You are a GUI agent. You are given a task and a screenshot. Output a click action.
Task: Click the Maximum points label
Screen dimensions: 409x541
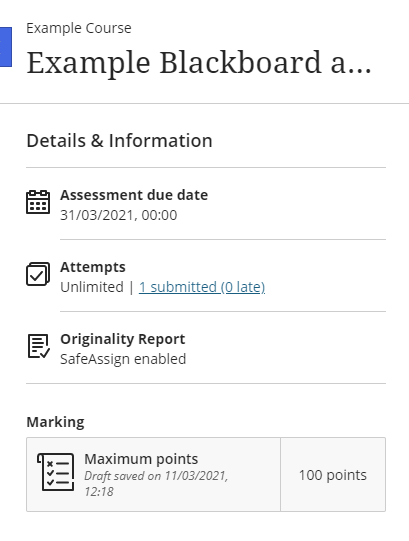(141, 459)
